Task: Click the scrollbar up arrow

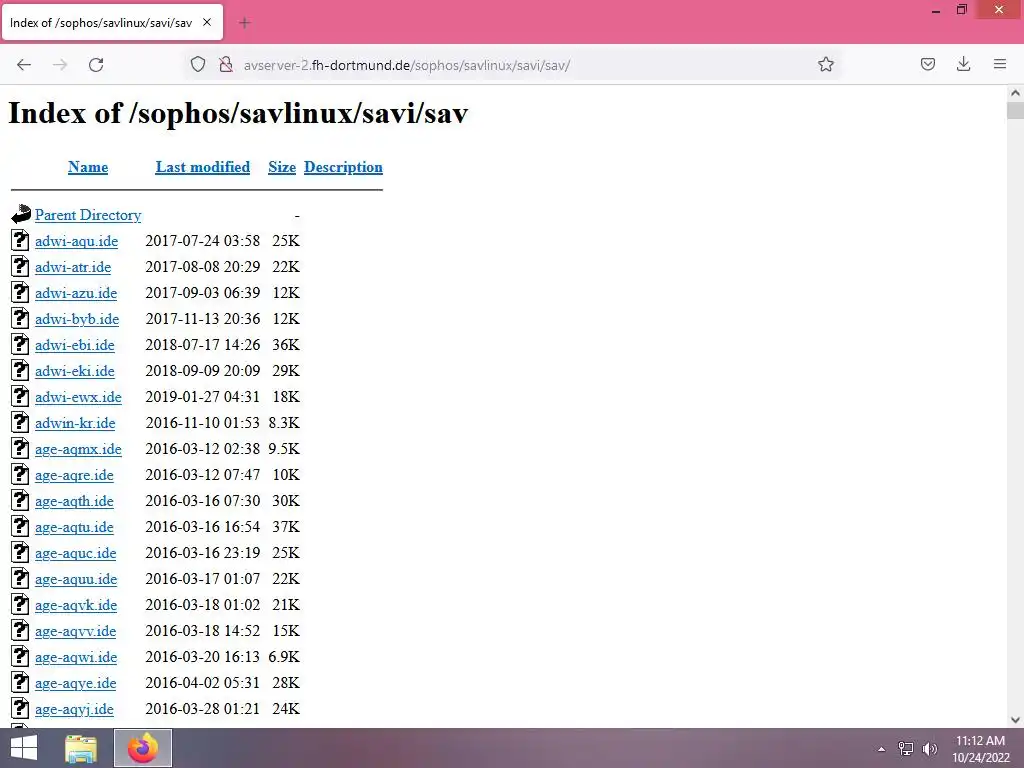Action: click(x=1015, y=93)
